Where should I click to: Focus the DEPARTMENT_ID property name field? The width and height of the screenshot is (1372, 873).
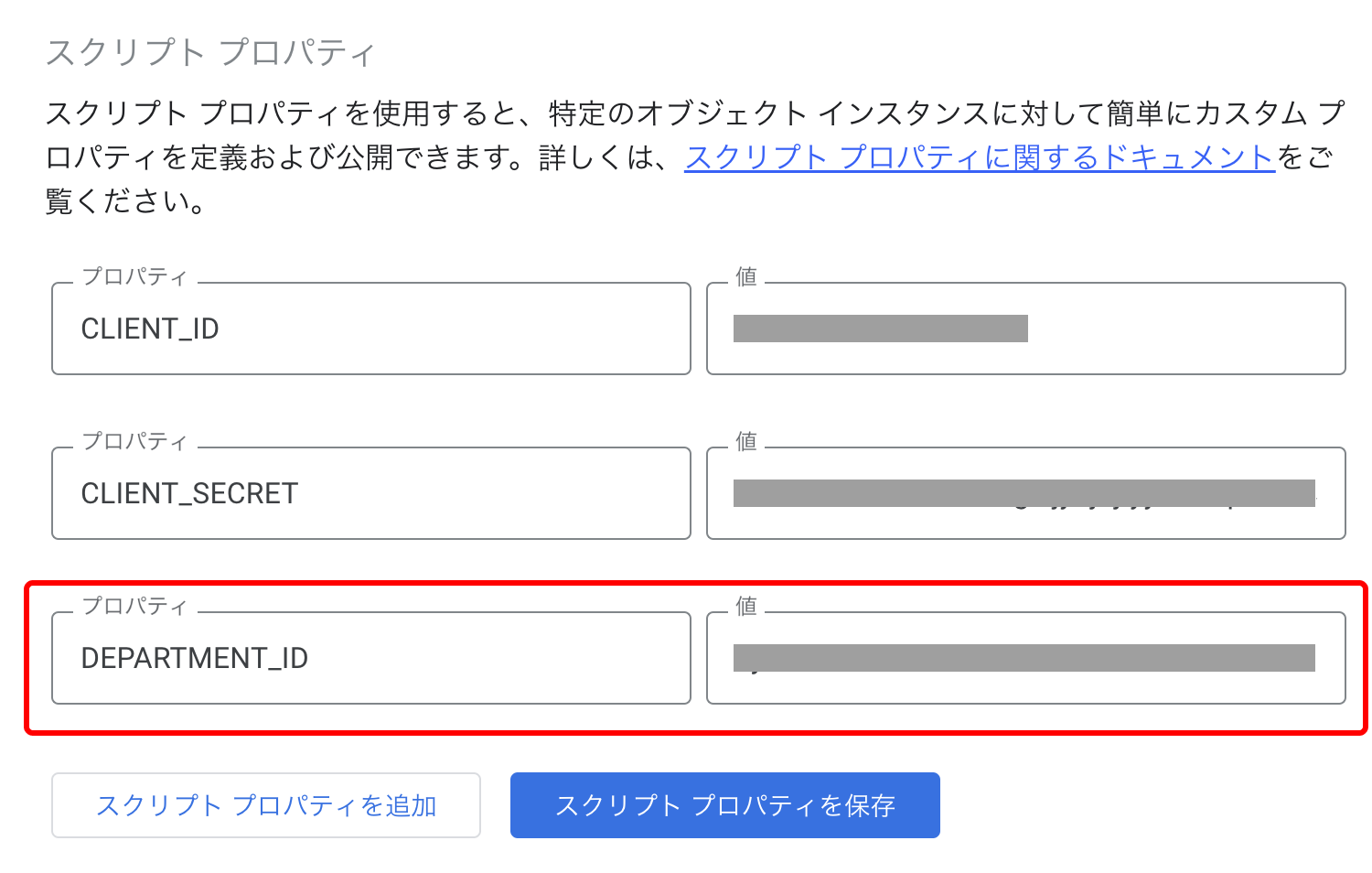tap(370, 659)
